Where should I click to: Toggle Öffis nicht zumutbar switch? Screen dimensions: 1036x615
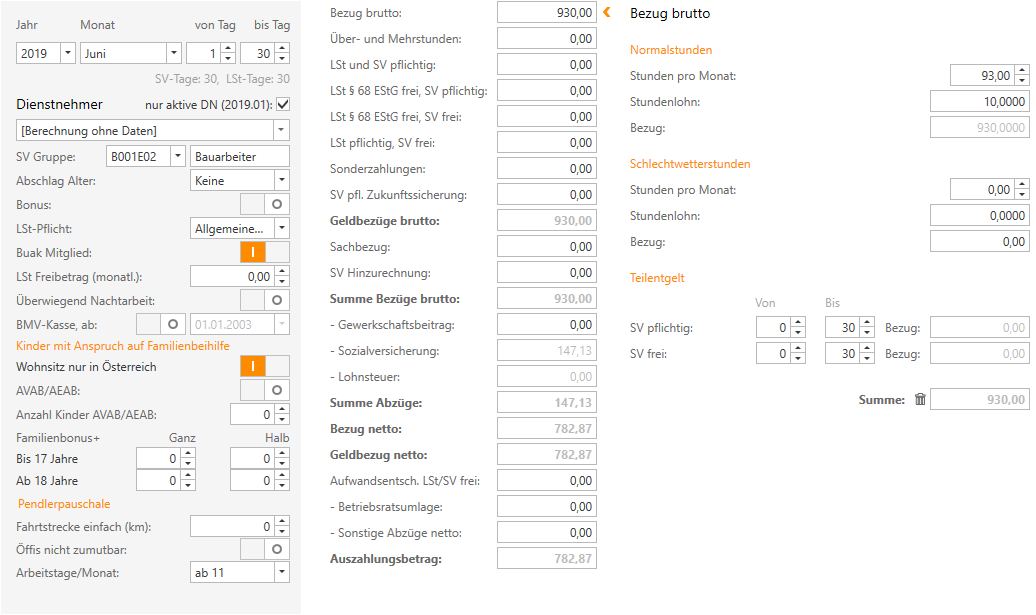265,549
